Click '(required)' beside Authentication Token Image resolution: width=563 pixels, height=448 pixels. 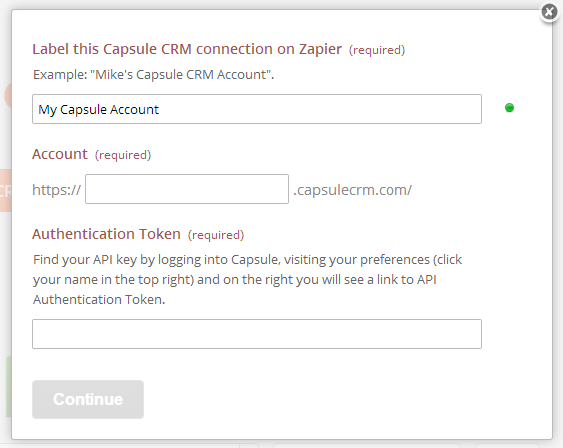click(x=216, y=235)
